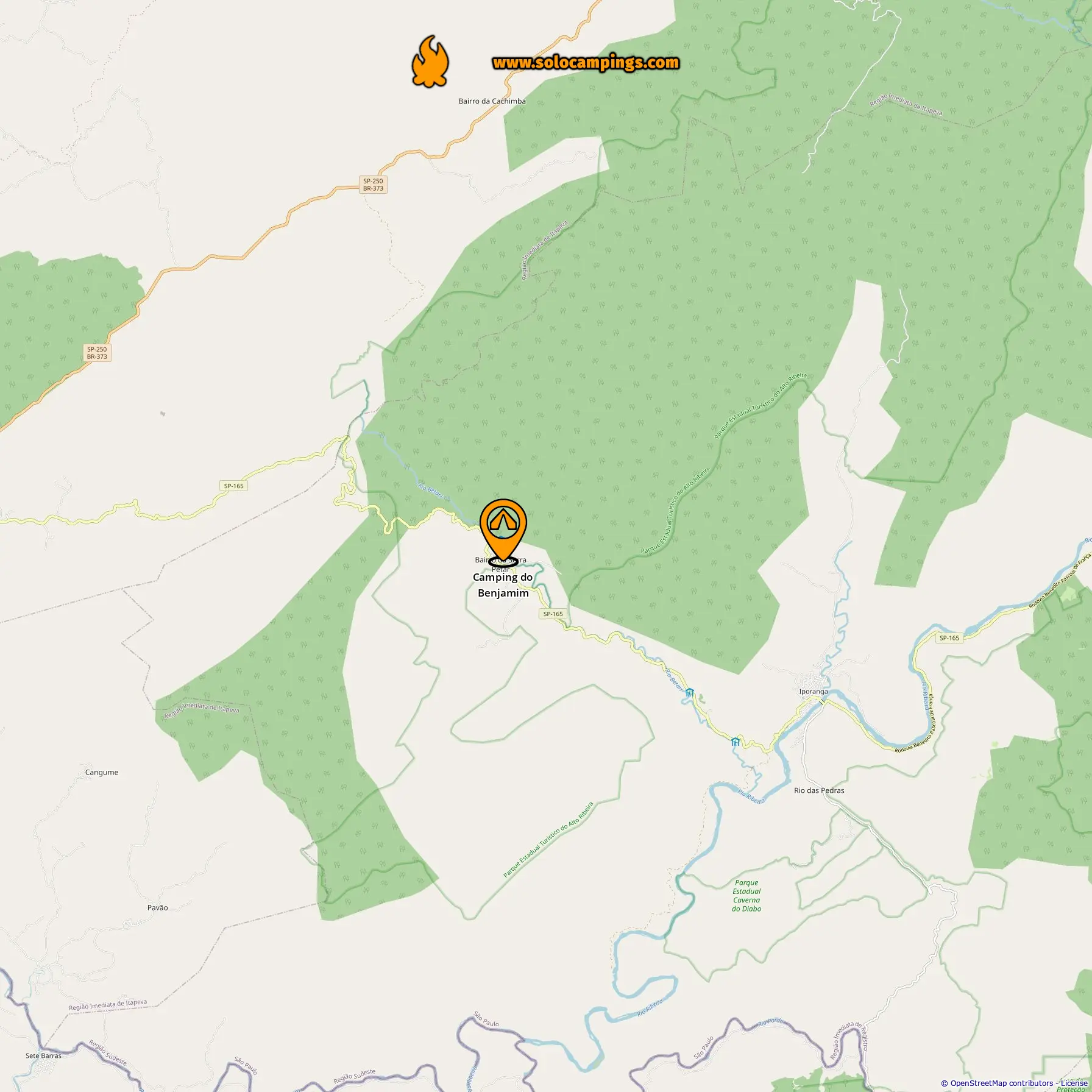Click the Cangume place label
The image size is (1092, 1092).
(x=102, y=772)
